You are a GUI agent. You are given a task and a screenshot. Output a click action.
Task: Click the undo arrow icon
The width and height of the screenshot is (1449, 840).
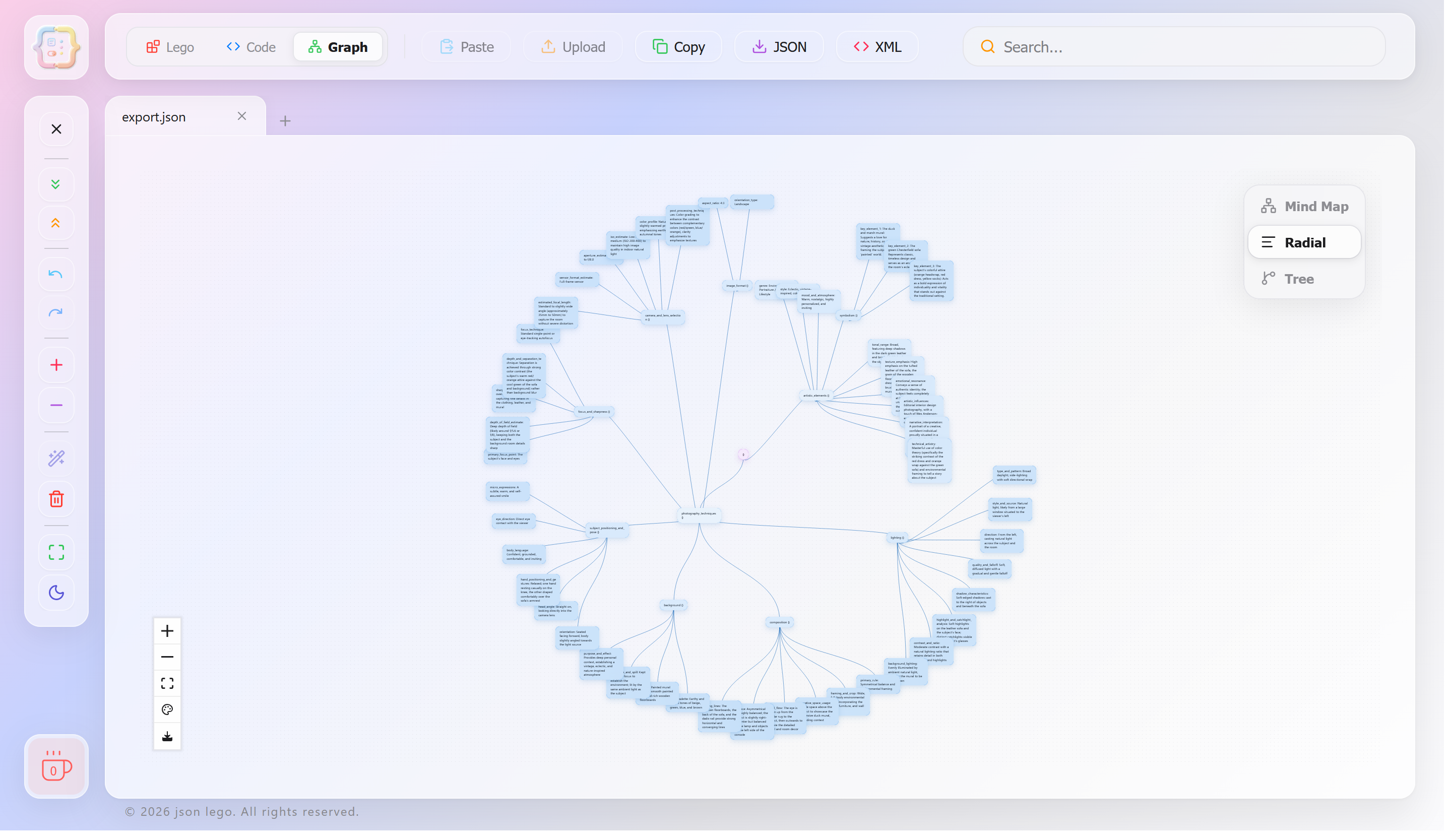point(56,275)
